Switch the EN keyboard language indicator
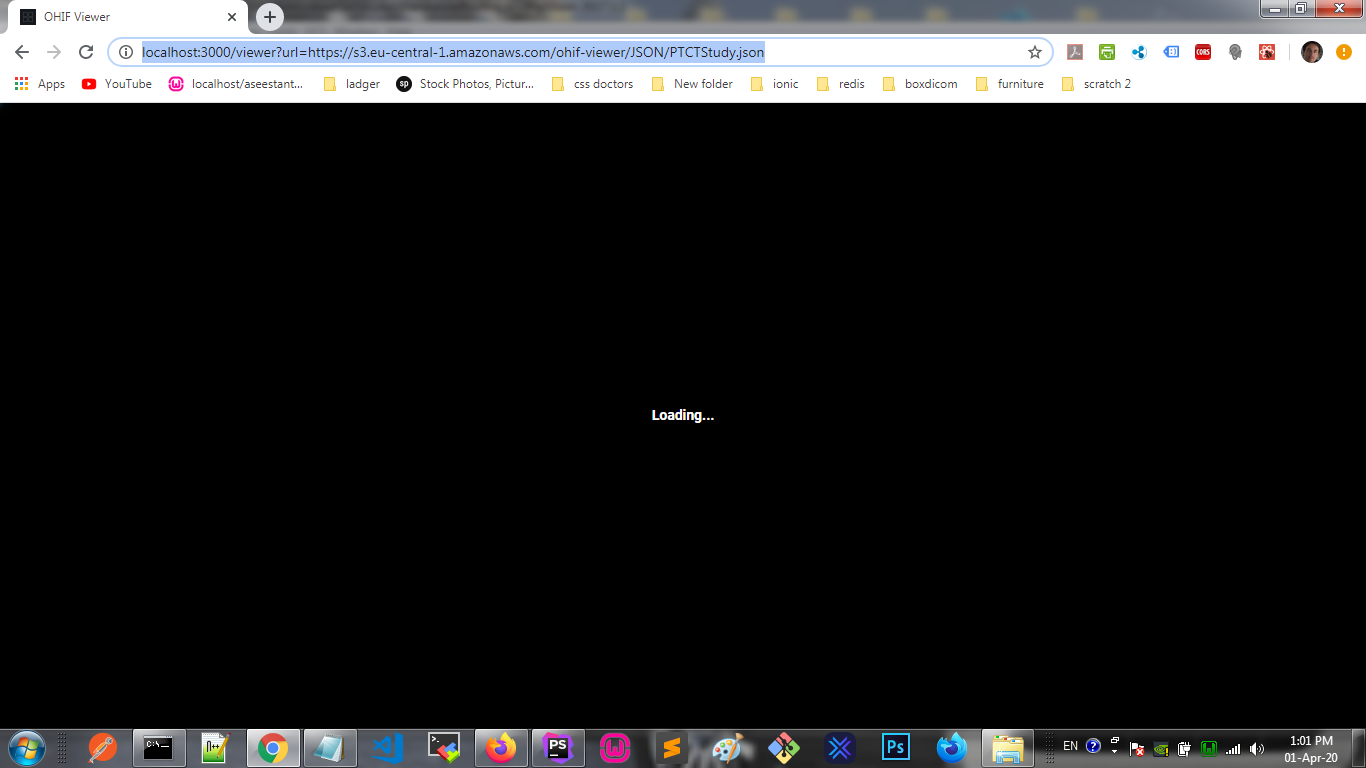The height and width of the screenshot is (768, 1366). (x=1069, y=745)
